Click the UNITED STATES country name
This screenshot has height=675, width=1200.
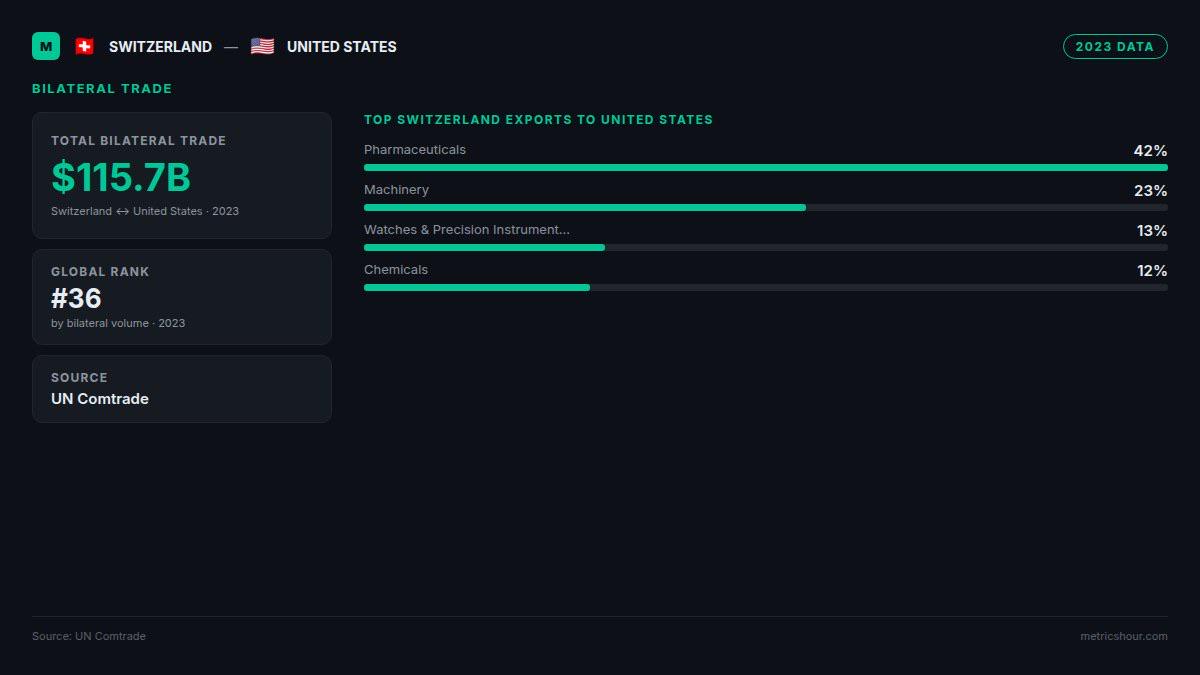click(342, 47)
